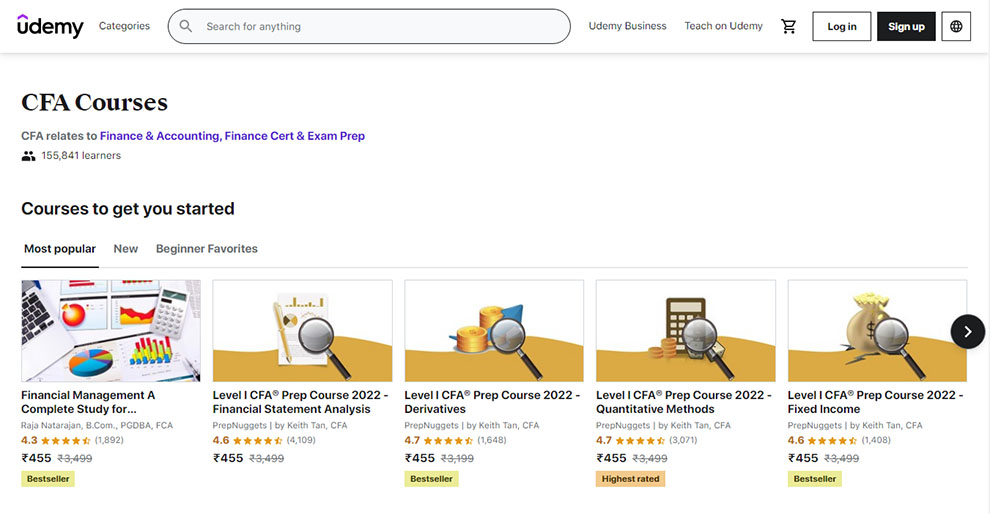The height and width of the screenshot is (514, 990).
Task: Open the Derivatives course thumbnail
Action: pos(494,330)
